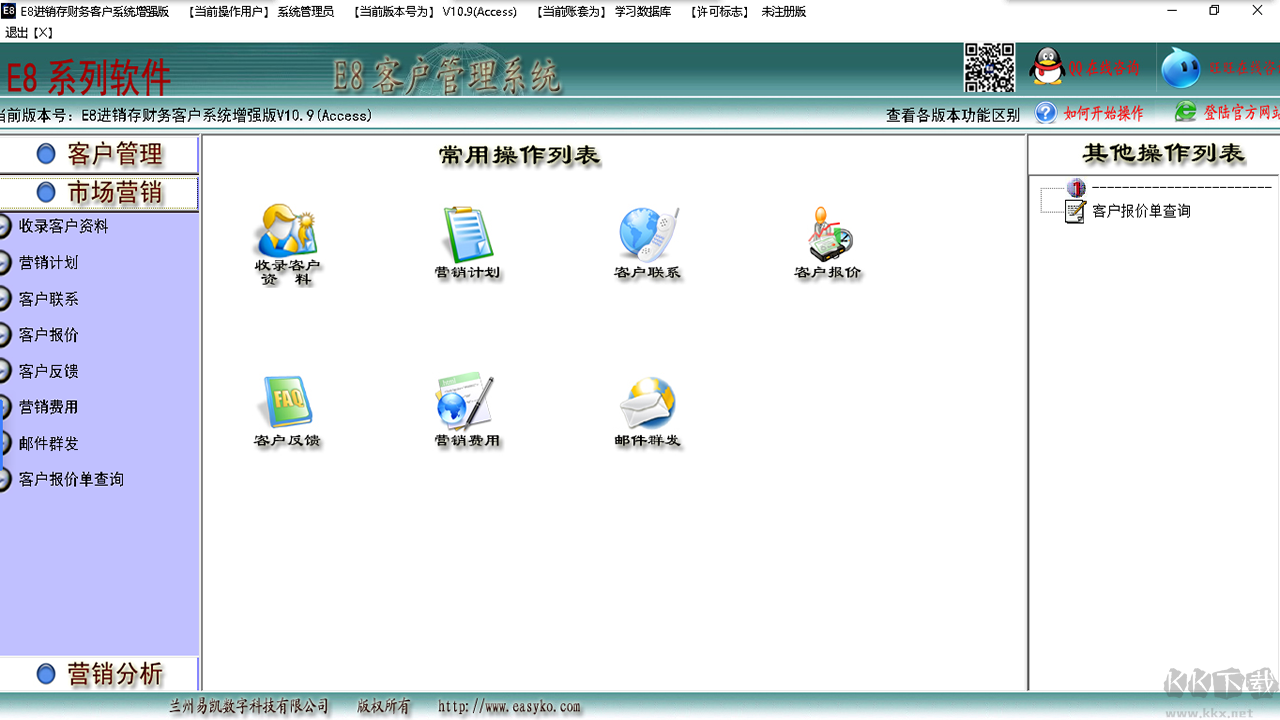1280x720 pixels.
Task: Click the 登陆官方网站 link text
Action: 1241,113
